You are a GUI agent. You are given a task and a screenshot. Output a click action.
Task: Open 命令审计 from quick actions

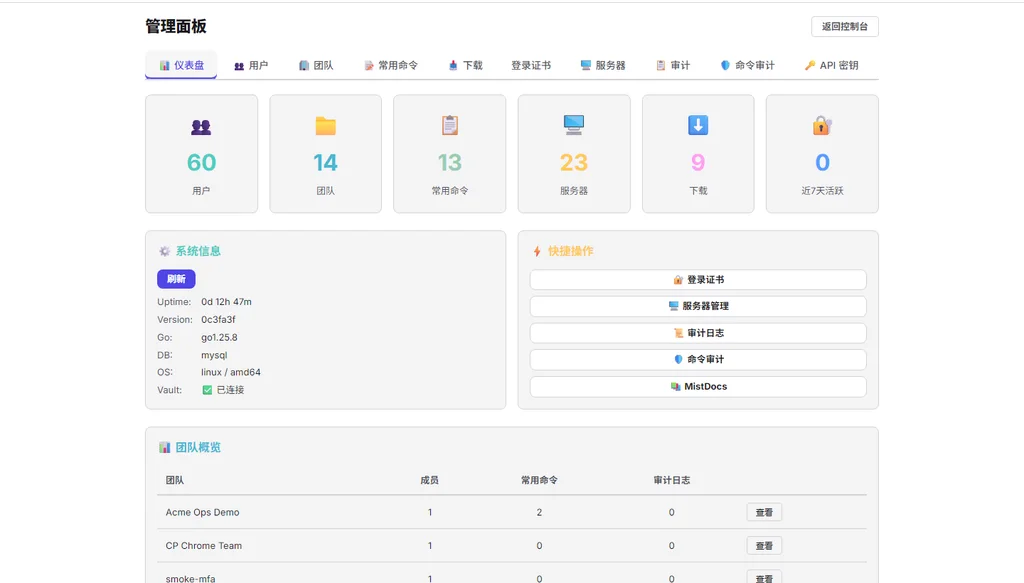(x=698, y=360)
